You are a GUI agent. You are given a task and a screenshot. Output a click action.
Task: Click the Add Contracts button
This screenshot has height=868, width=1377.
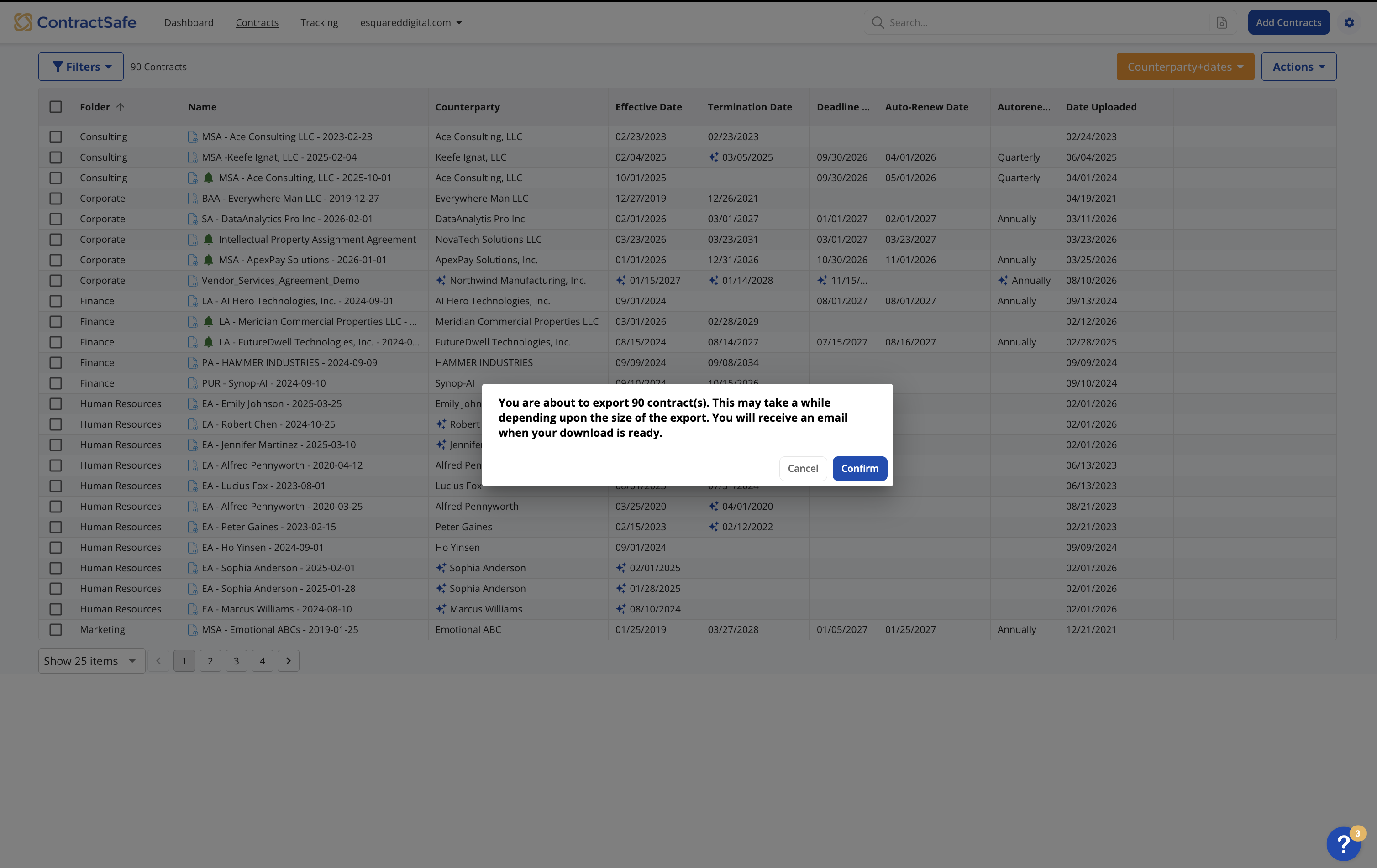(x=1288, y=22)
